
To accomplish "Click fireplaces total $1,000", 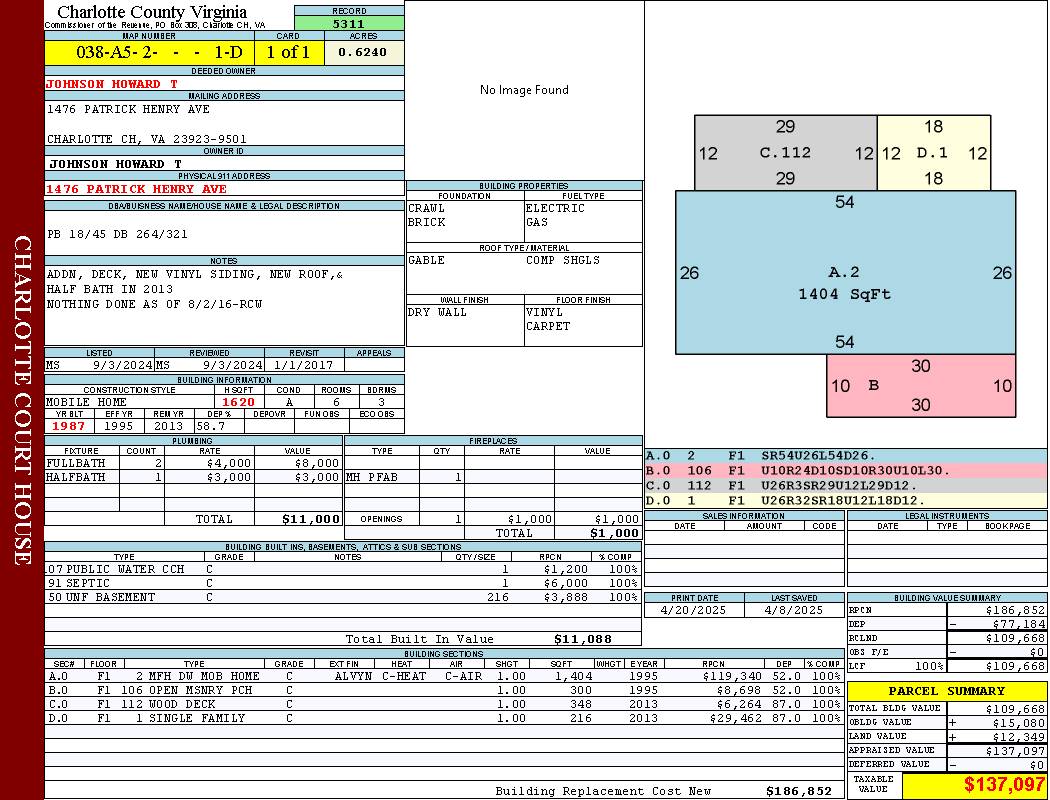I will pos(614,534).
